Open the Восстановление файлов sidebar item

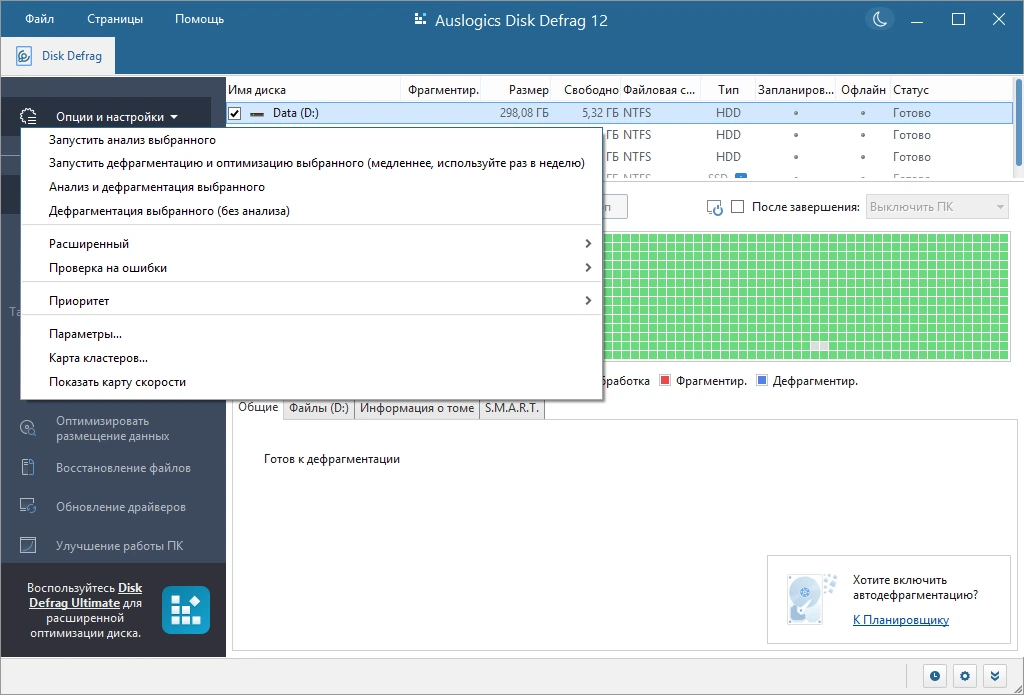123,468
